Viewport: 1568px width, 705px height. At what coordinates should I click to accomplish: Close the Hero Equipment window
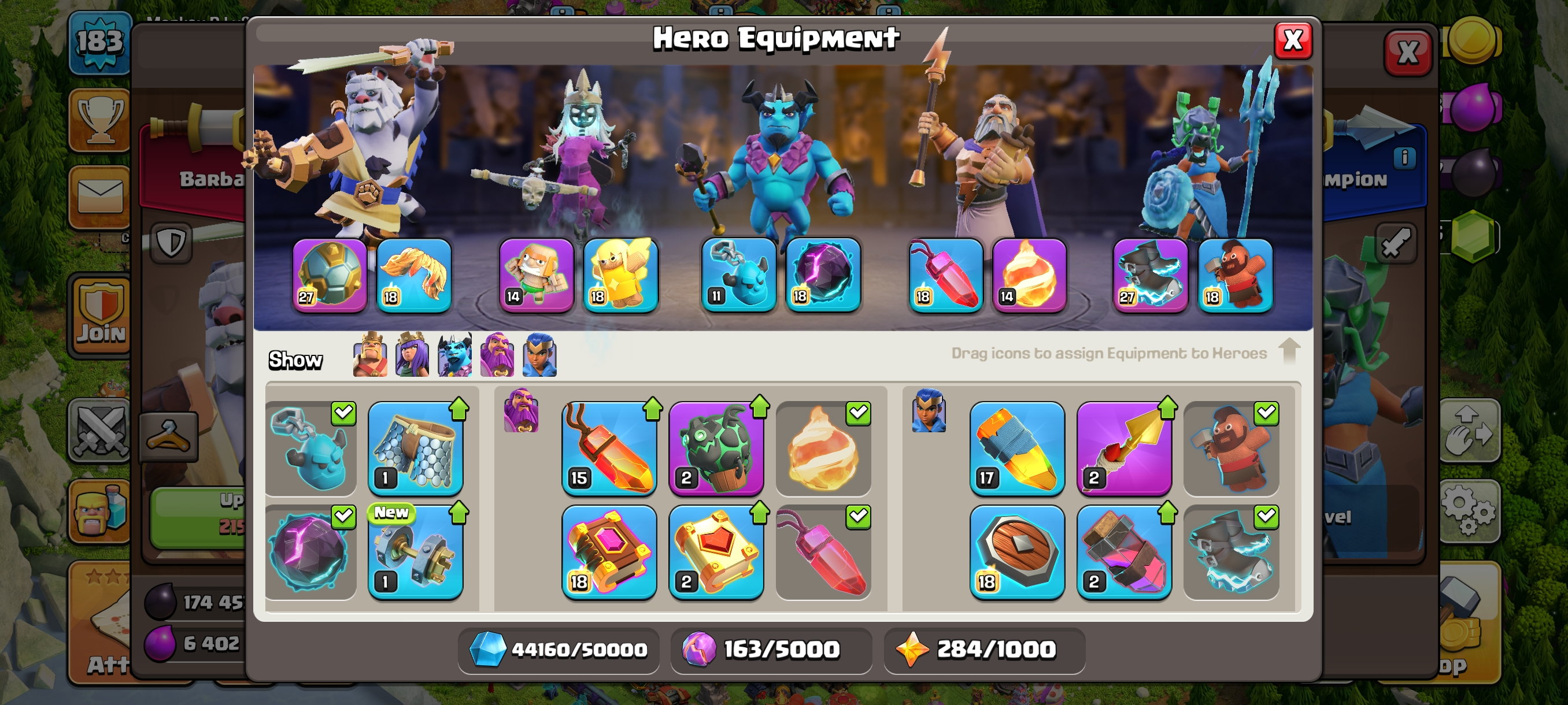point(1293,41)
